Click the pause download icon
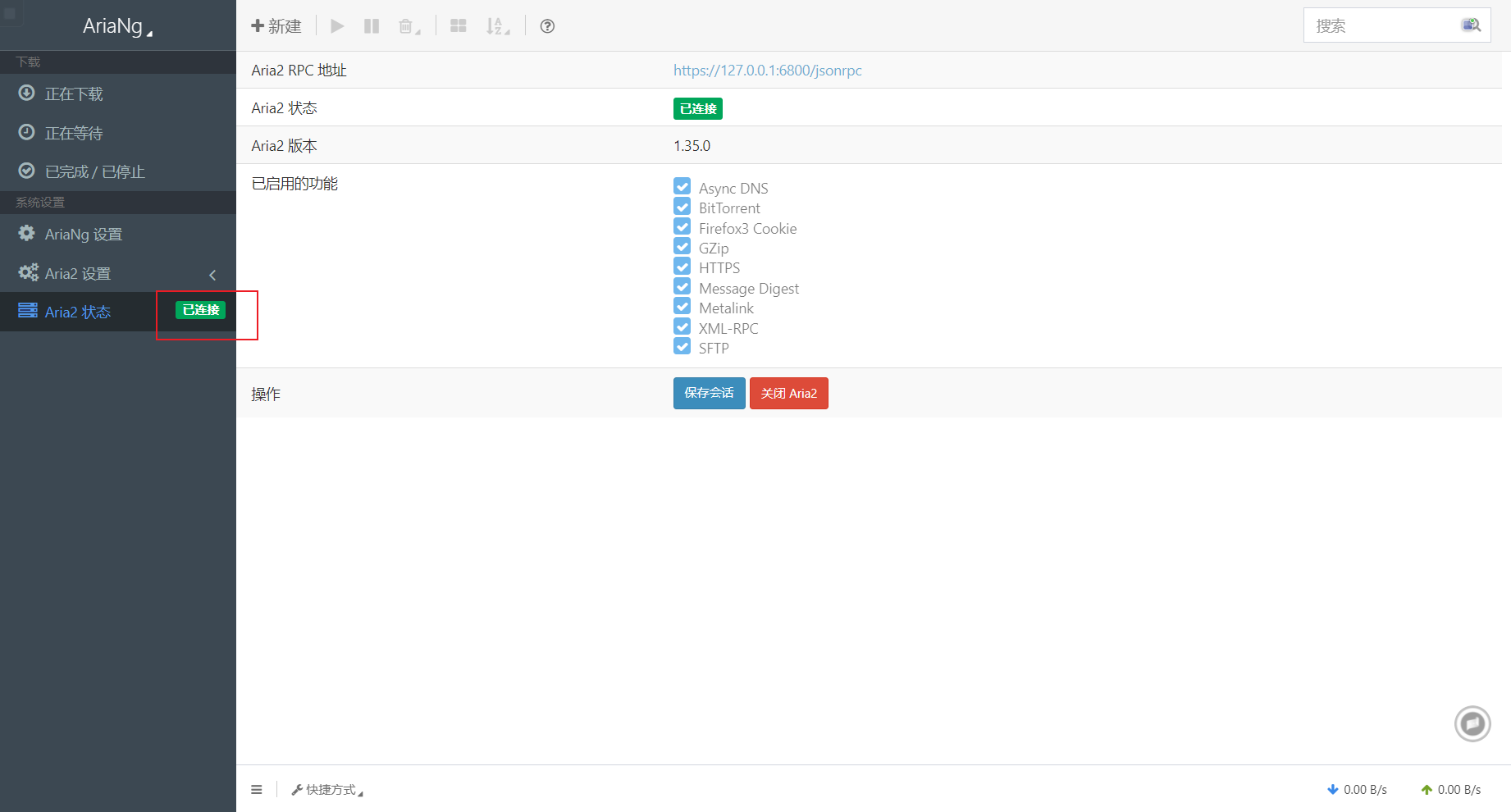Image resolution: width=1511 pixels, height=812 pixels. pos(372,26)
